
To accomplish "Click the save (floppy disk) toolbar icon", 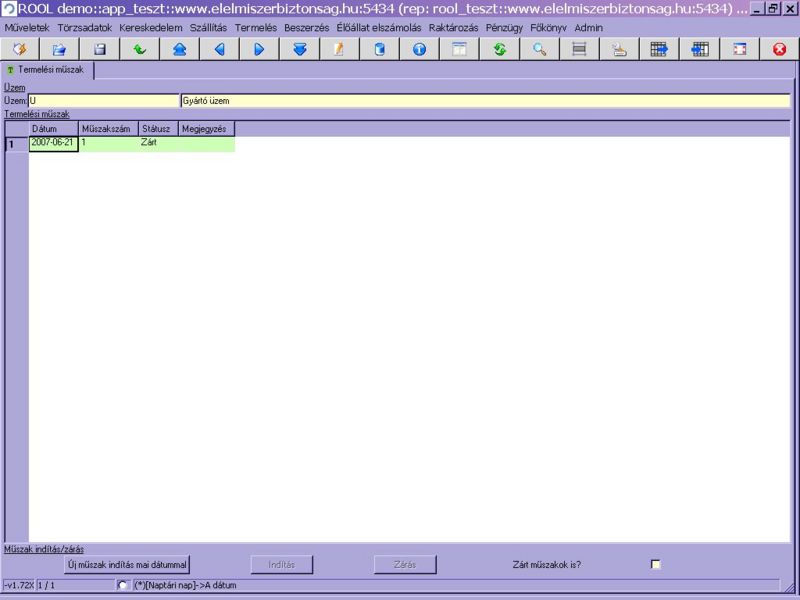I will 99,49.
